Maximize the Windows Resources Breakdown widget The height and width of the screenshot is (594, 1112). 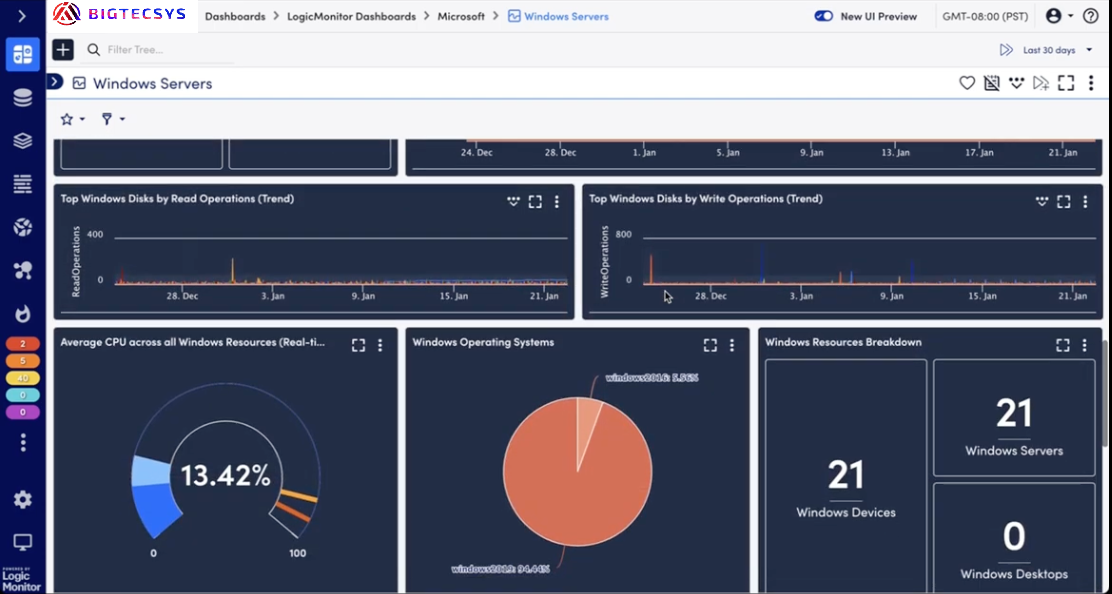(x=1062, y=345)
